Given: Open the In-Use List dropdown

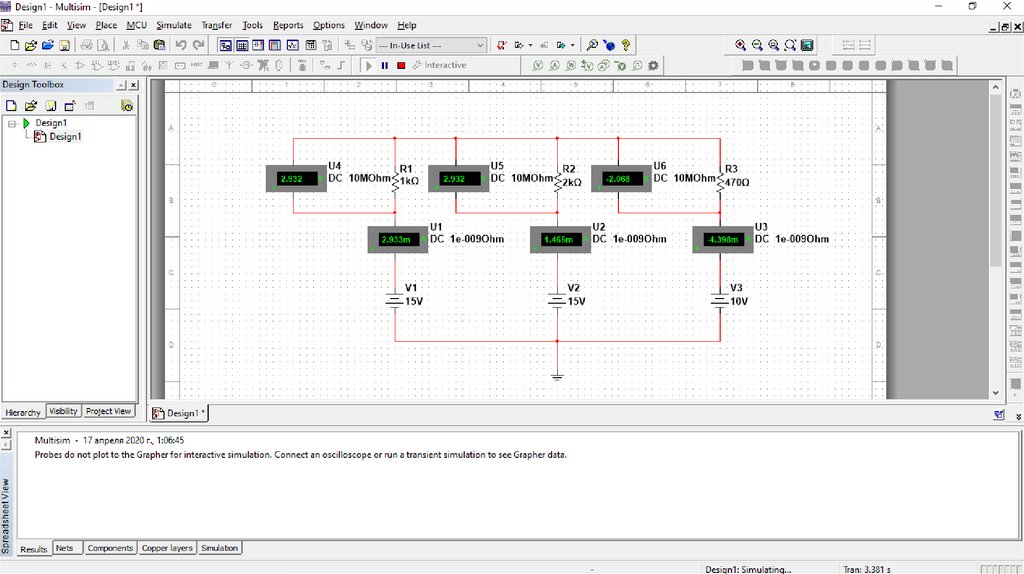Looking at the screenshot, I should tap(480, 45).
